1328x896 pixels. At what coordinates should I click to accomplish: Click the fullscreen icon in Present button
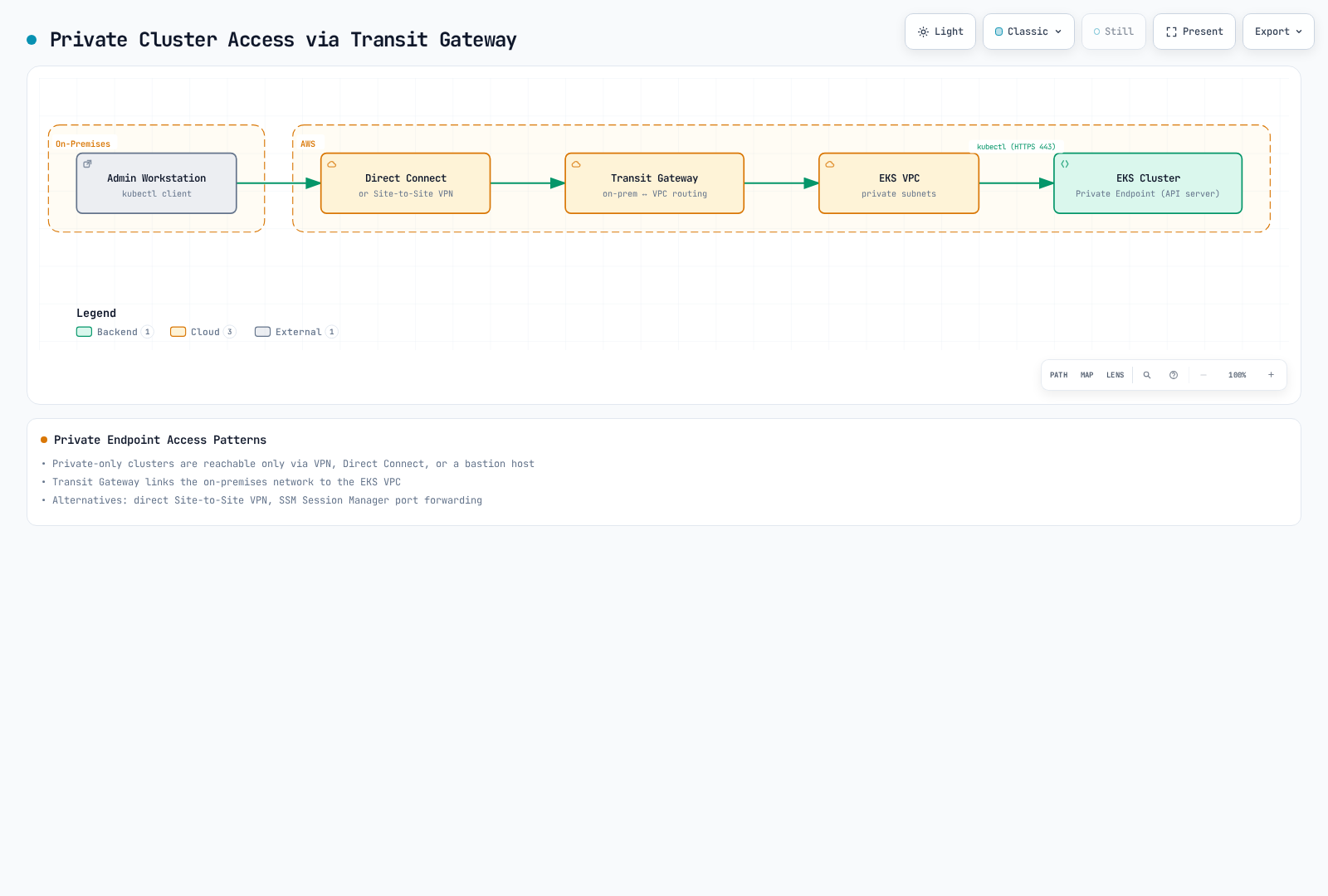(x=1171, y=32)
